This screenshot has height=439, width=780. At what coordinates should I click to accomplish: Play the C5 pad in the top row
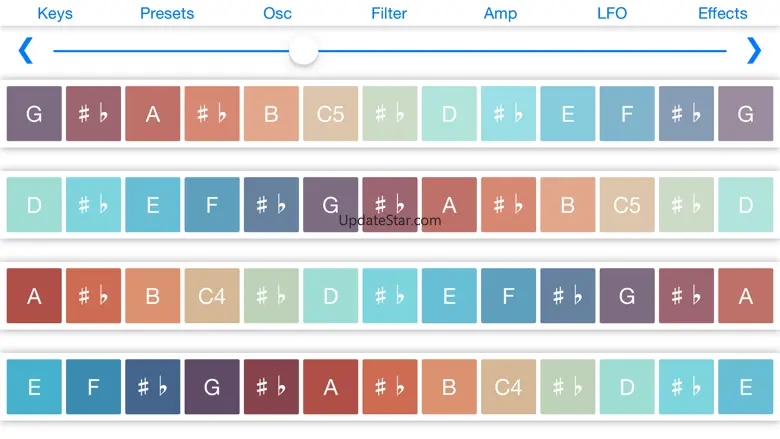tap(330, 114)
